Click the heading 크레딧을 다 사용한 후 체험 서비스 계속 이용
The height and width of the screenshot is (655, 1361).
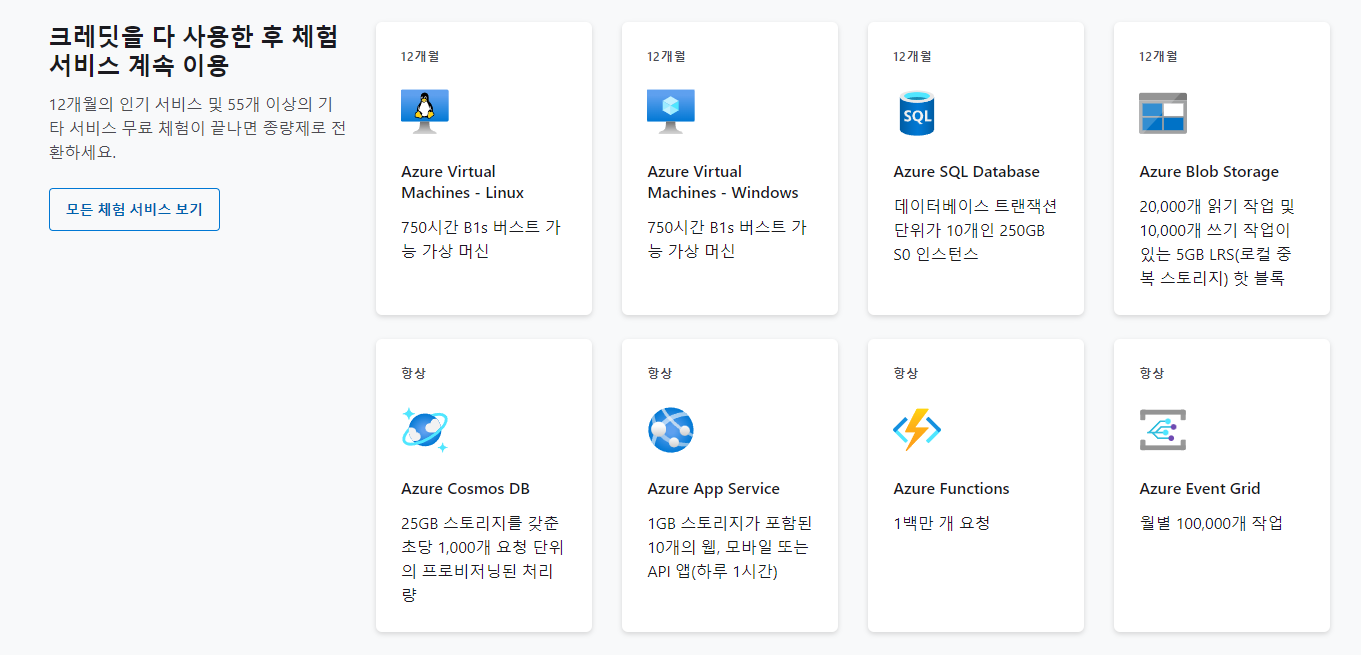(194, 51)
